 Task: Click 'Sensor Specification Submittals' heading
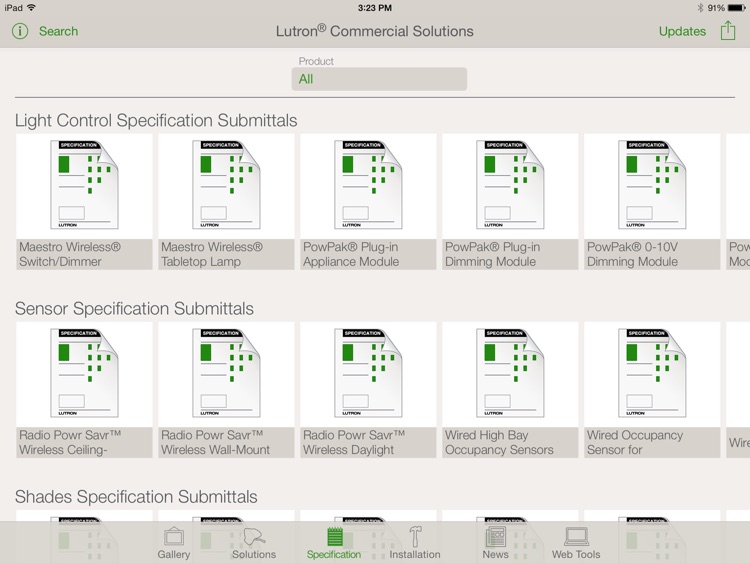click(x=134, y=309)
